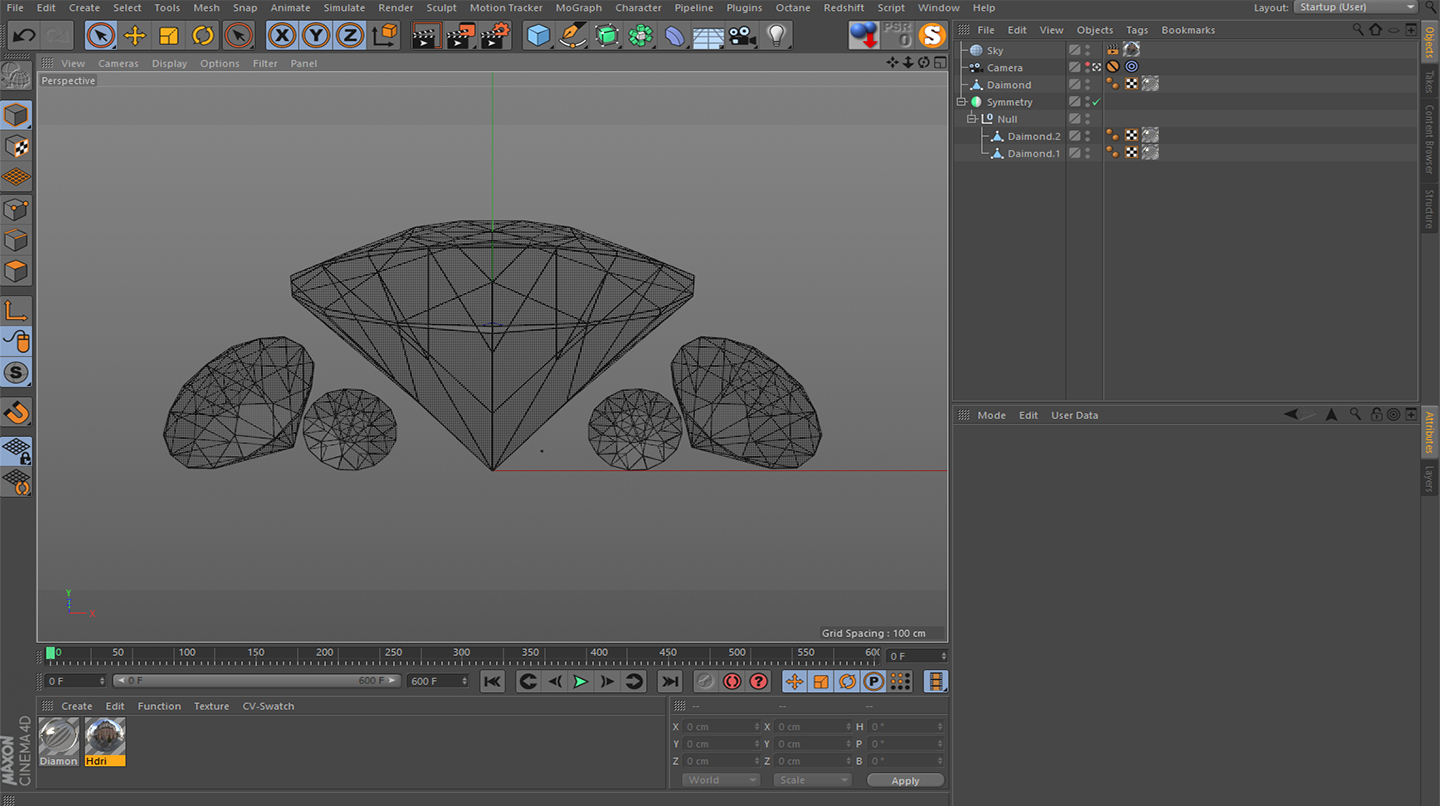Select the Move tool in the toolbar
The width and height of the screenshot is (1440, 806).
(x=136, y=35)
